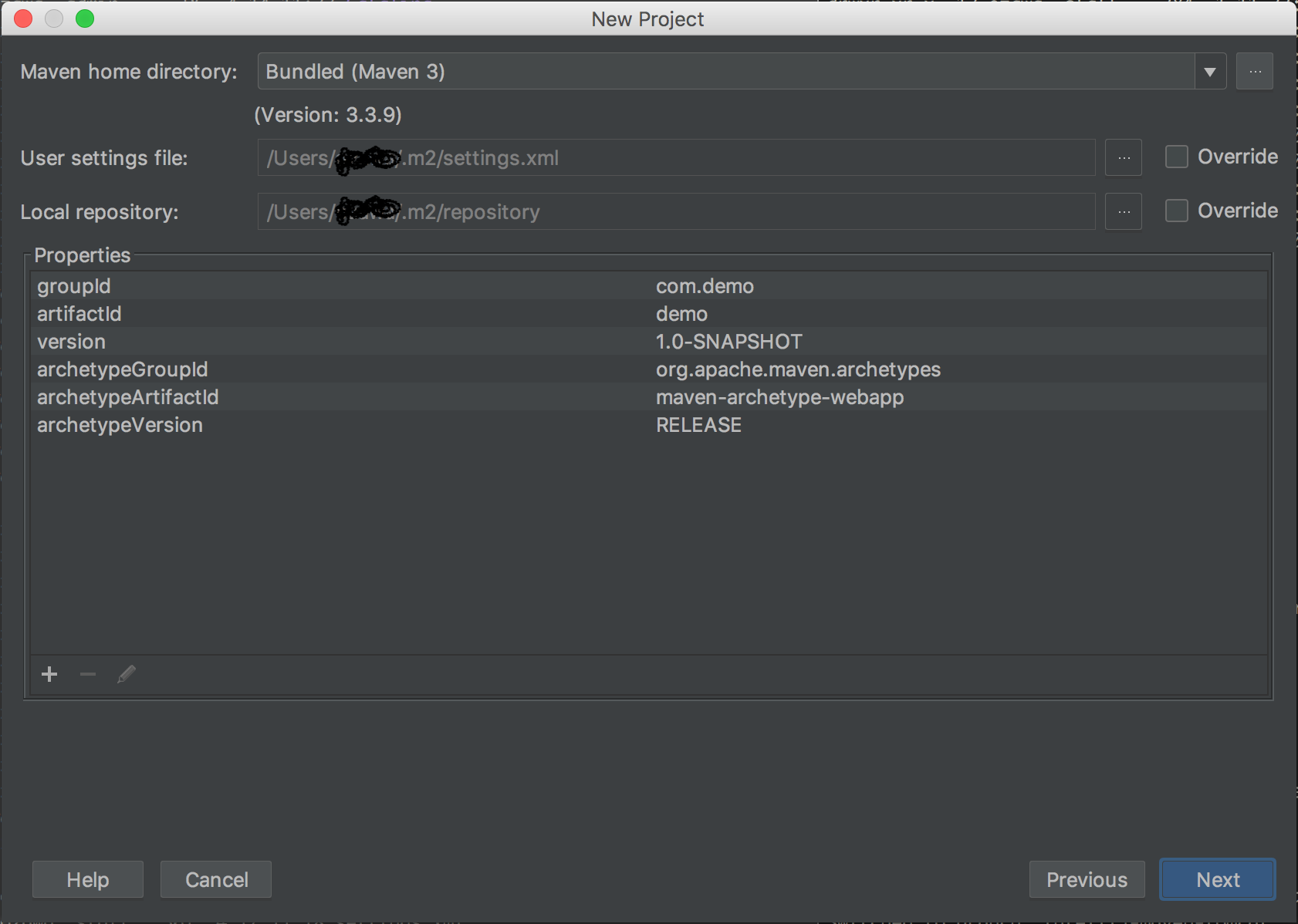
Task: Cancel the New Project wizard
Action: (216, 879)
